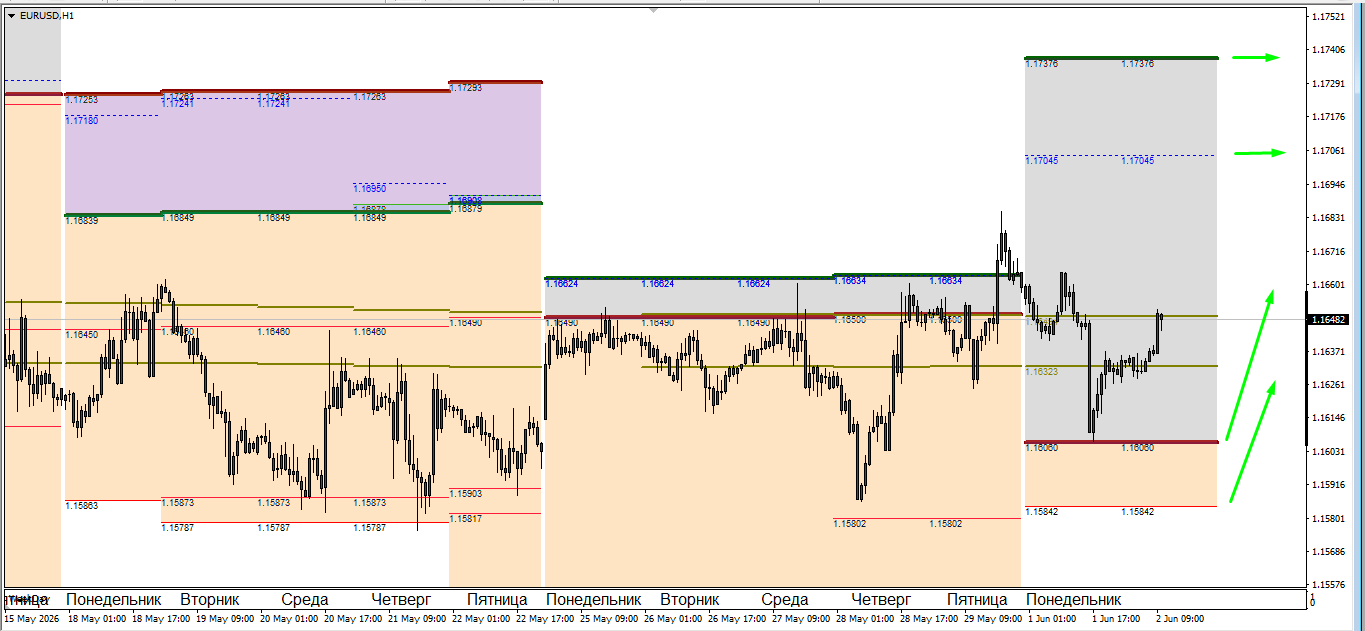This screenshot has width=1365, height=631.
Task: Click the 26 May 01:00 time label
Action: coord(674,619)
